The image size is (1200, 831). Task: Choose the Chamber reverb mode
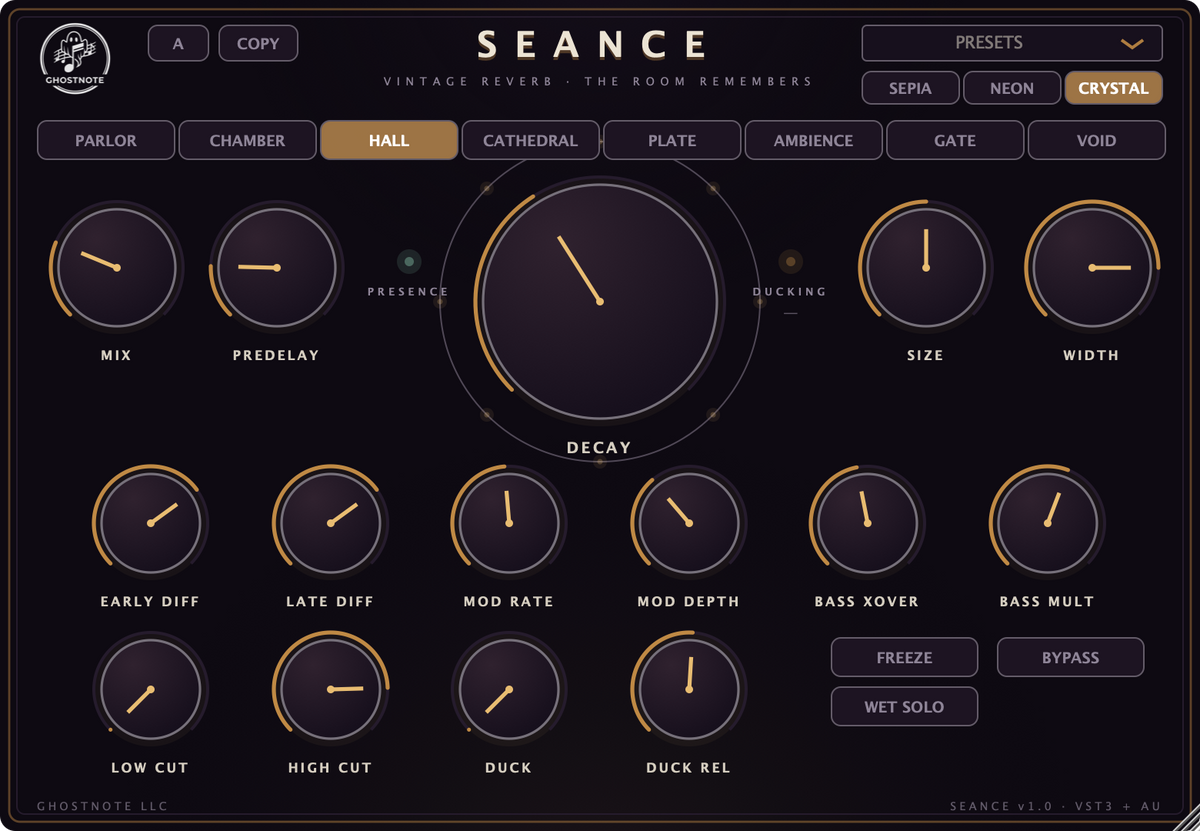tap(247, 140)
